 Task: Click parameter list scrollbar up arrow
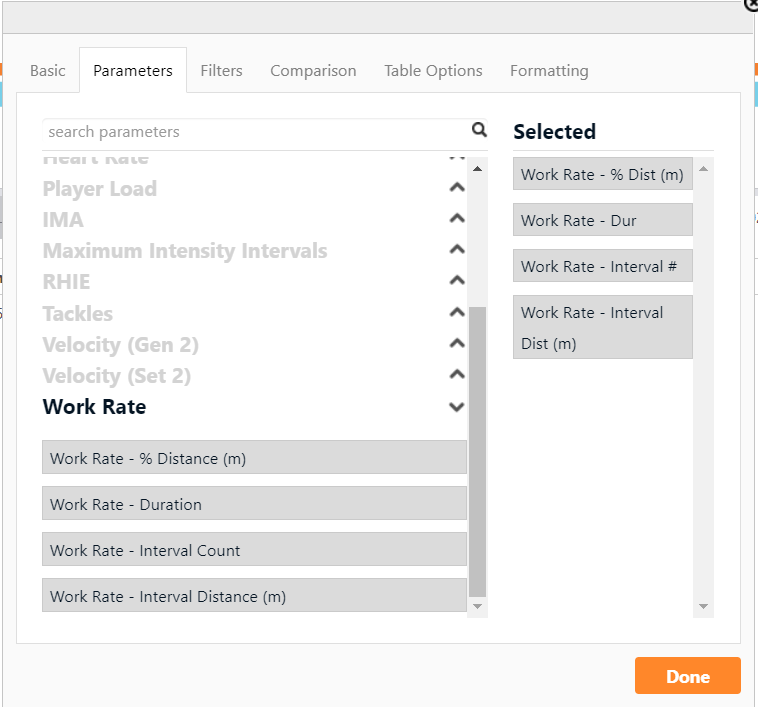pyautogui.click(x=478, y=169)
